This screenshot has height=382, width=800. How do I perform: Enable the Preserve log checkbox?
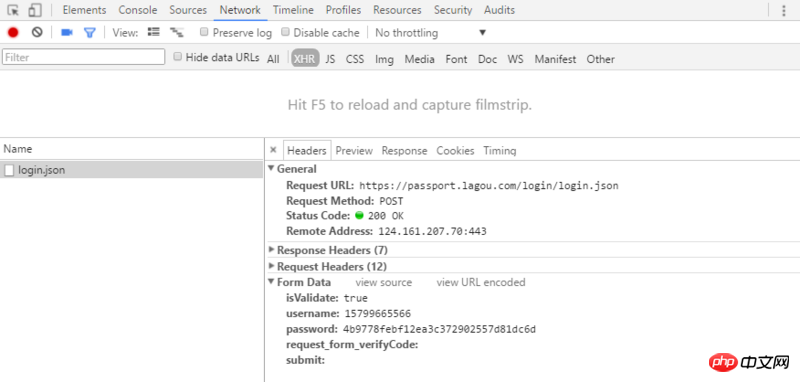(204, 32)
